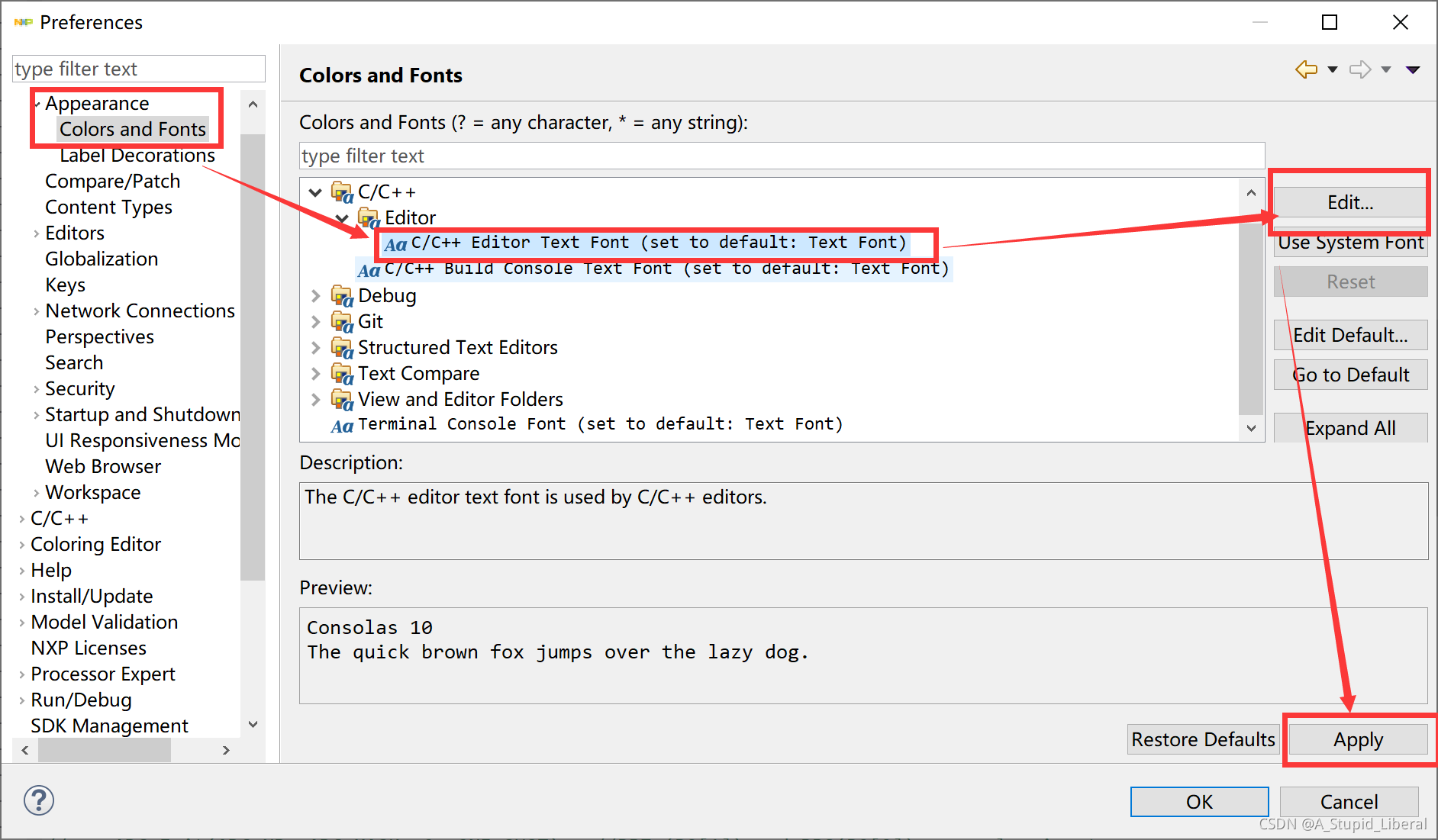
Task: Expand the Debug fonts category
Action: [x=315, y=296]
